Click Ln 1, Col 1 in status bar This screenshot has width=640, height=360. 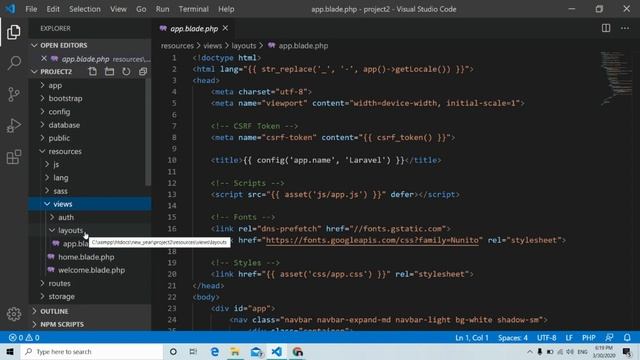click(x=472, y=338)
